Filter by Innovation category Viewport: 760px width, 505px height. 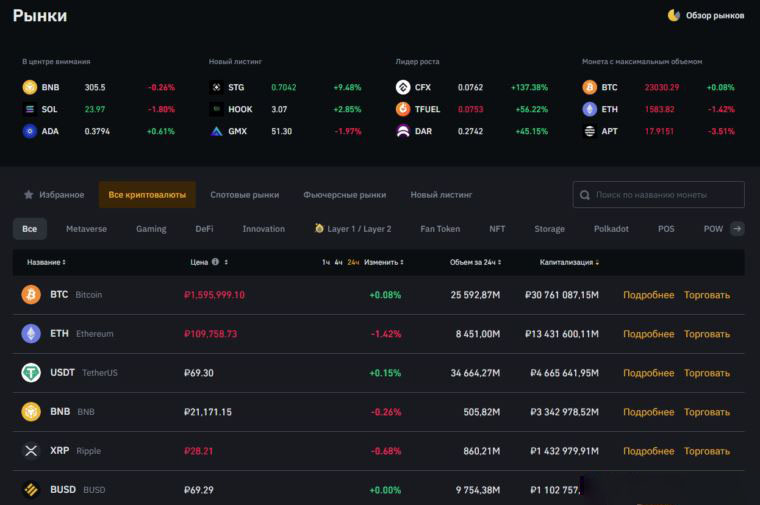(x=263, y=229)
